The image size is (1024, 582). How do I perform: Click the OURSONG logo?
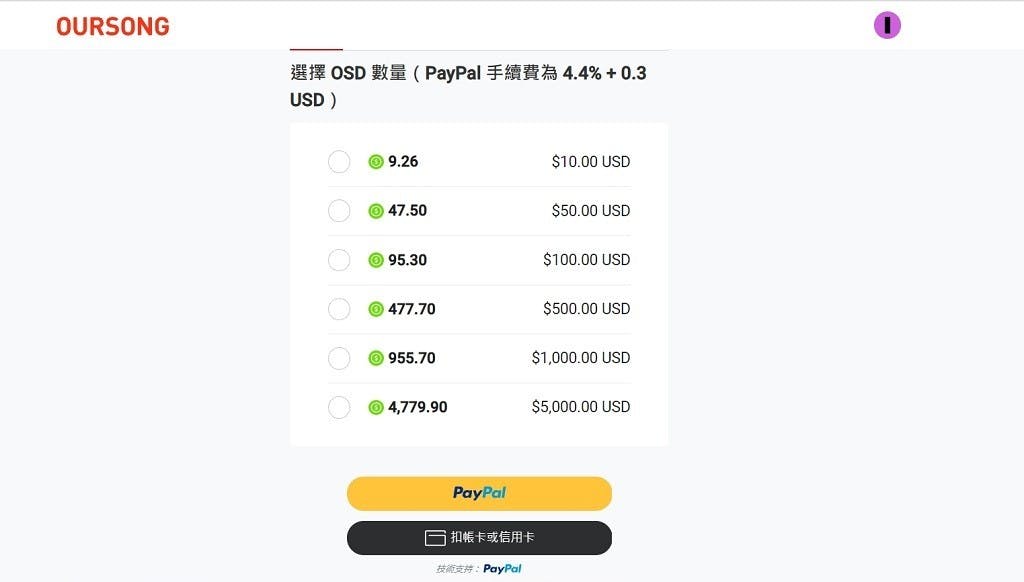coord(113,26)
